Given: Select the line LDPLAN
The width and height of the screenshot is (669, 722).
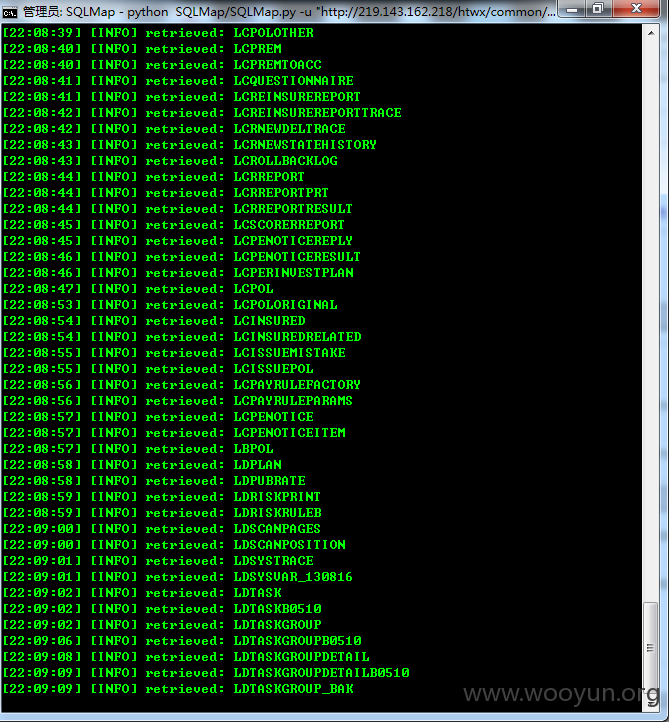Looking at the screenshot, I should 142,465.
